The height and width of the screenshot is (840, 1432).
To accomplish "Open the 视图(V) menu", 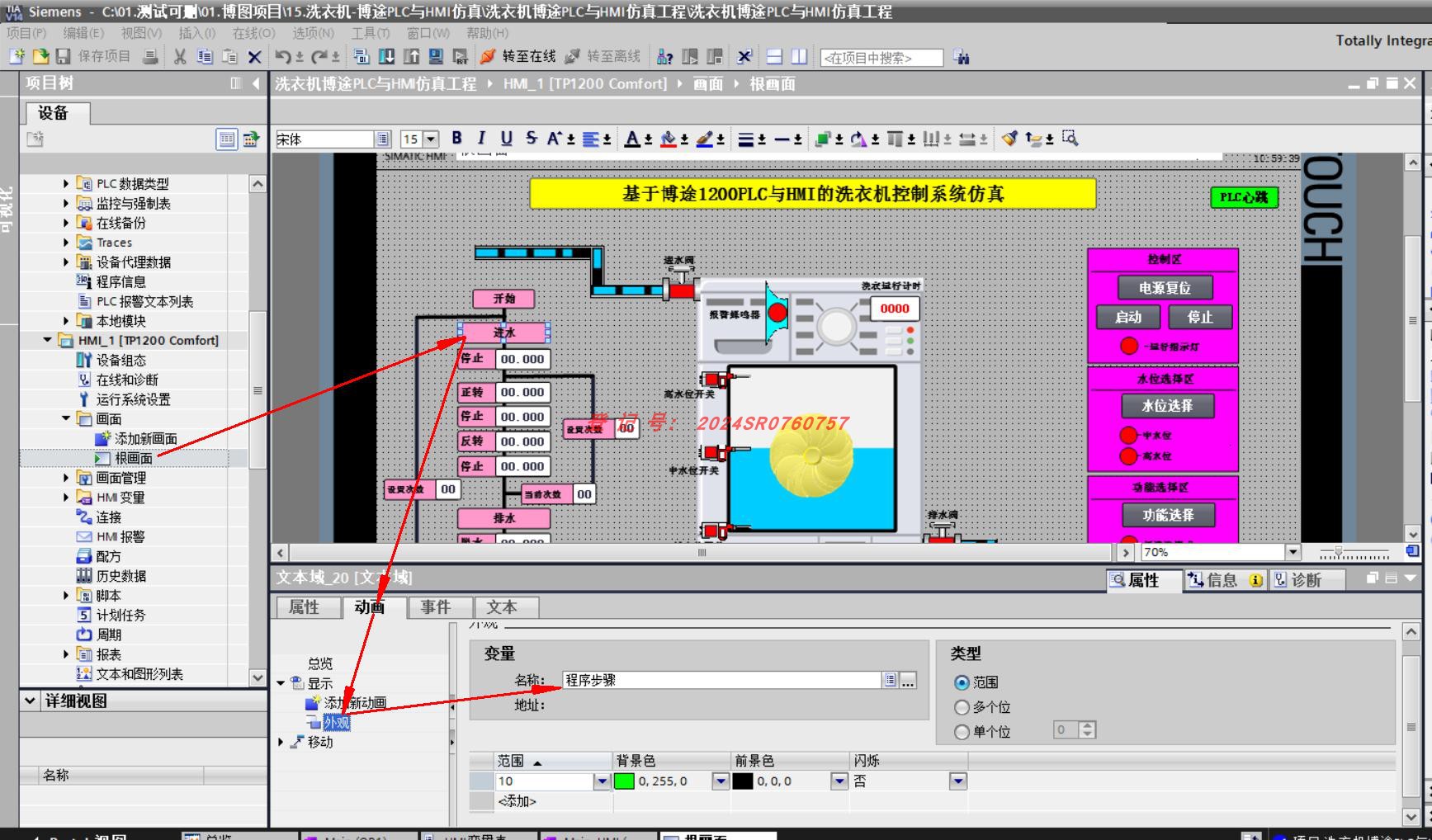I will [x=142, y=33].
